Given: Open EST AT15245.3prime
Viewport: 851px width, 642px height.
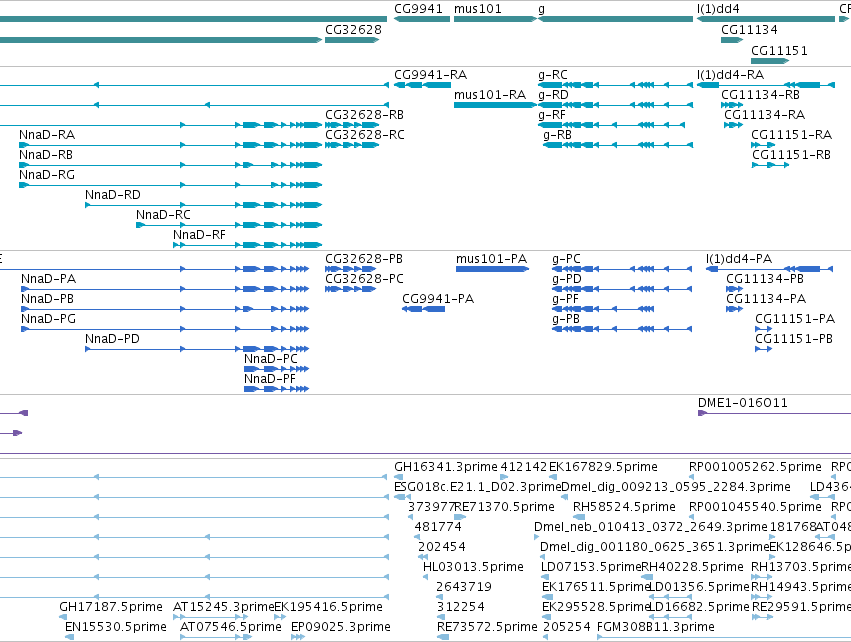Looking at the screenshot, I should (224, 607).
